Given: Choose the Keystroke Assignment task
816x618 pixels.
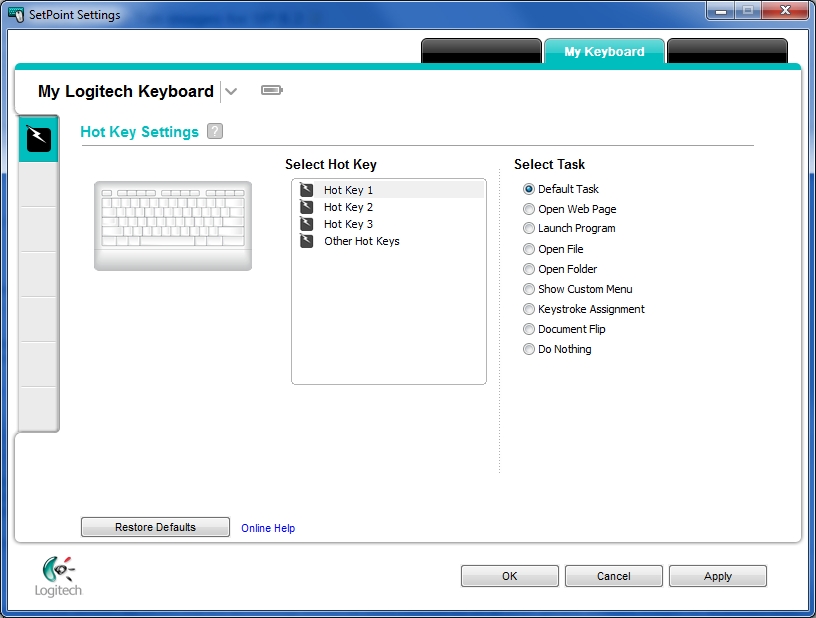Looking at the screenshot, I should pyautogui.click(x=529, y=309).
